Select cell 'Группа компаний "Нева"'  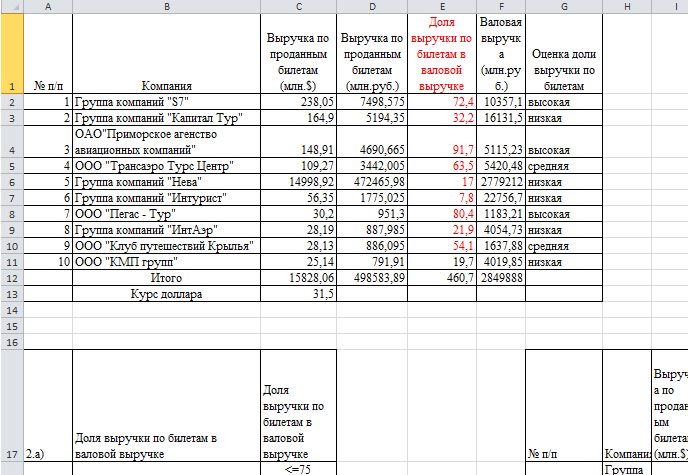click(x=167, y=182)
